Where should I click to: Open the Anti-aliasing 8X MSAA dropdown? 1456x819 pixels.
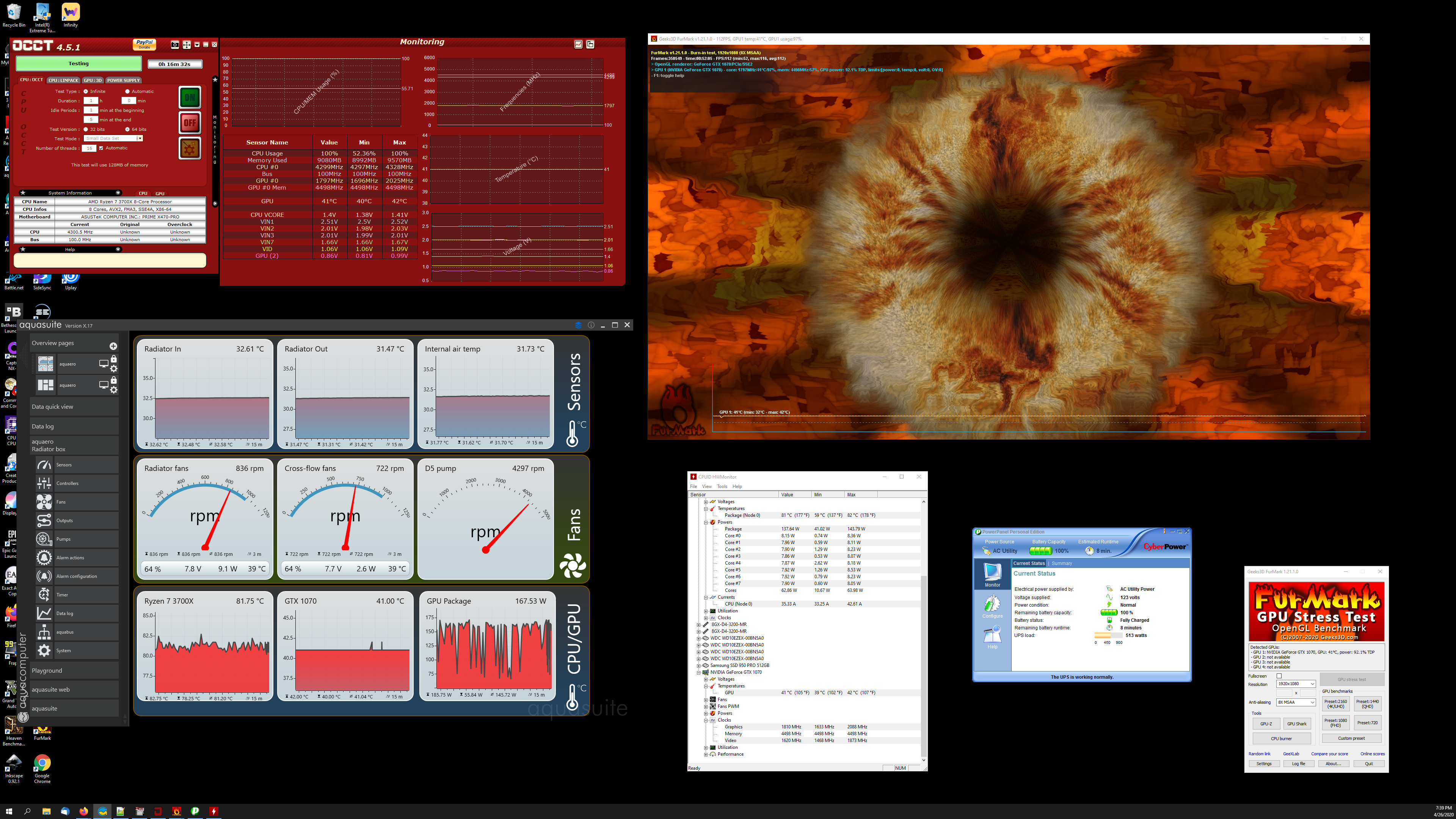pos(1296,703)
